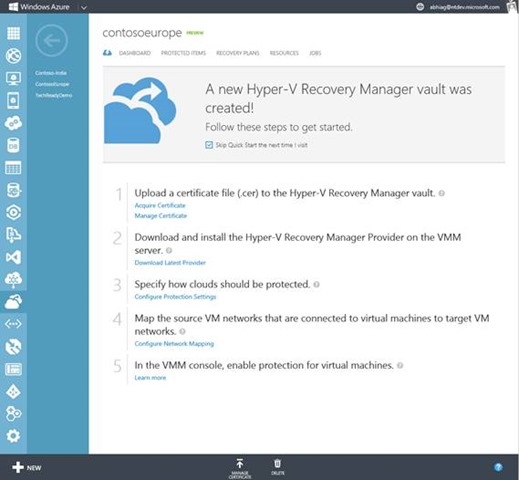Open Active Directory diamond icon in sidebar
This screenshot has height=480, width=519.
[13, 392]
